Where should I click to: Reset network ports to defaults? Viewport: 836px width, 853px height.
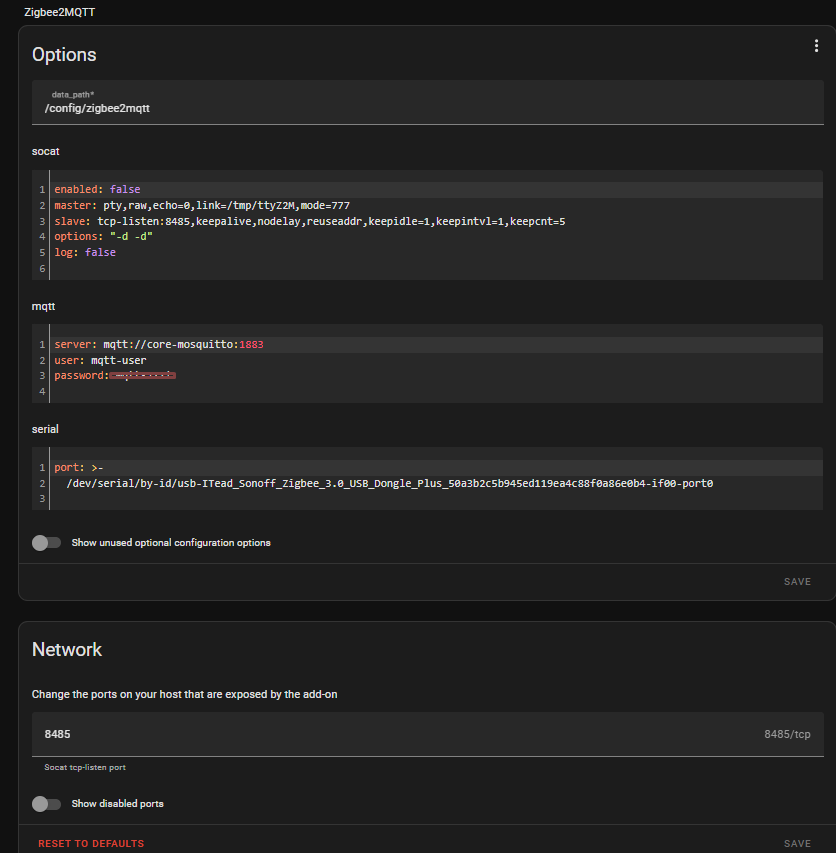(x=91, y=844)
